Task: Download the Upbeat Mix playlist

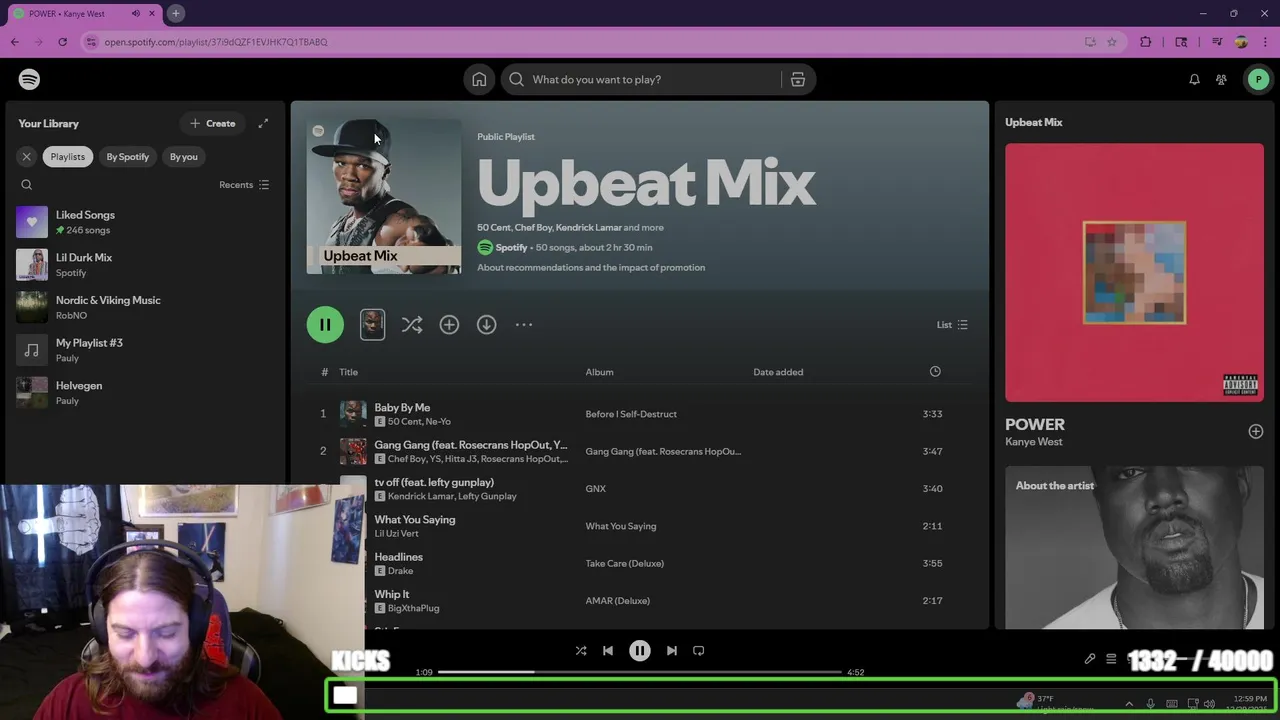Action: point(486,324)
